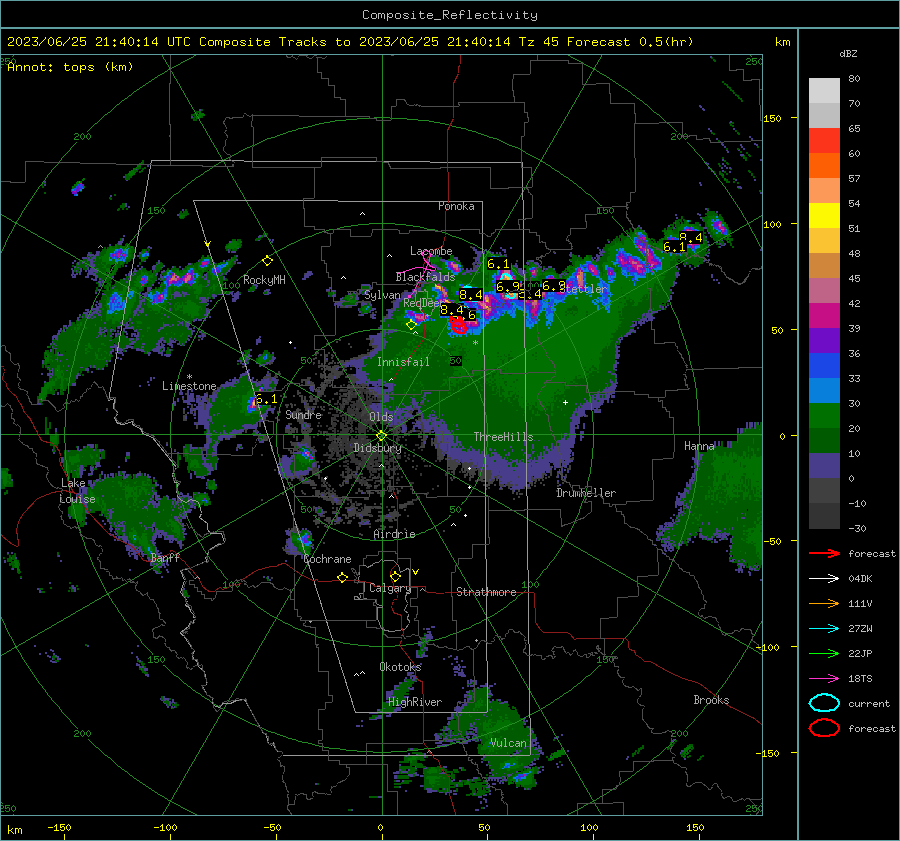Click the Lacombe city label
Image resolution: width=900 pixels, height=841 pixels.
click(431, 251)
